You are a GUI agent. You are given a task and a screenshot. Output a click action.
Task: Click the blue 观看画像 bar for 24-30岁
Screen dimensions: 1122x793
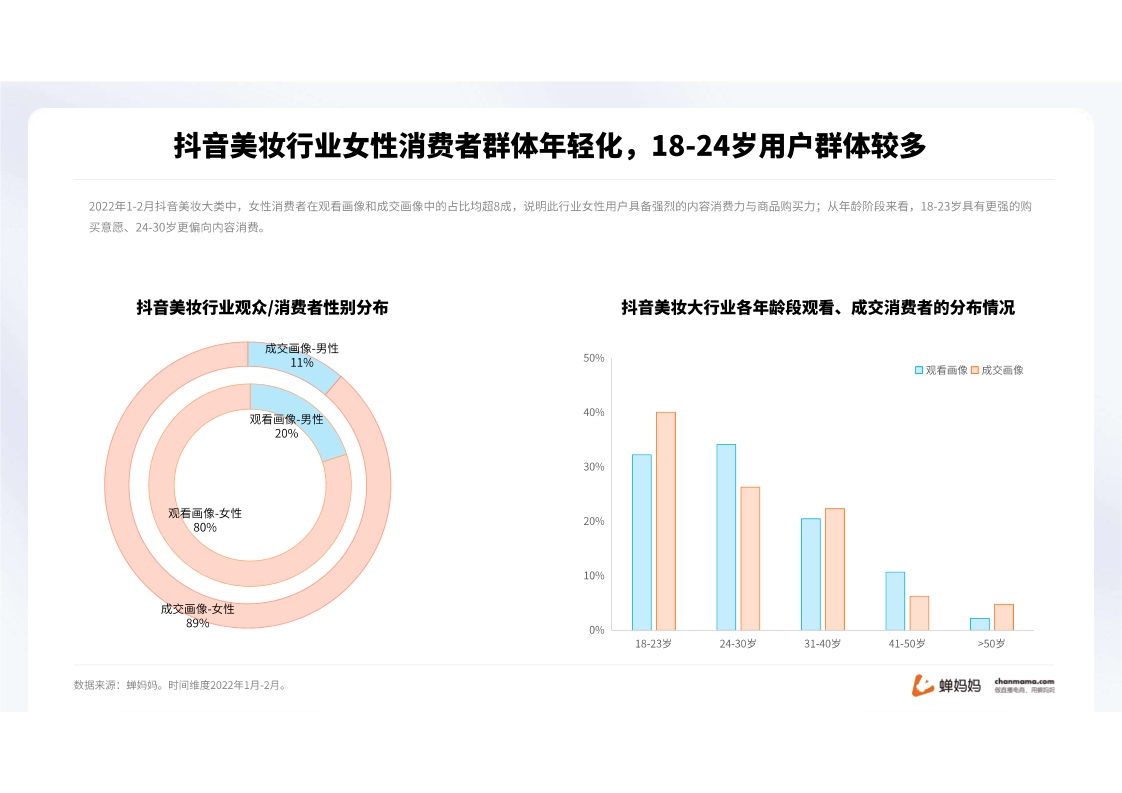pos(726,537)
